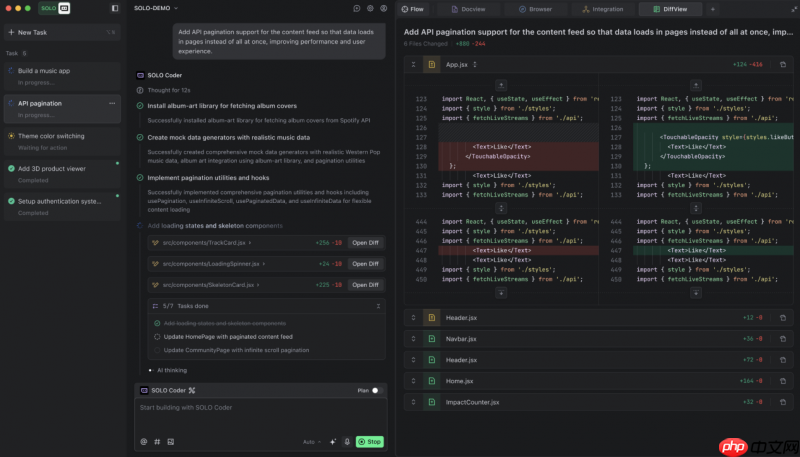Click the copy icon for App.jsx diff
The height and width of the screenshot is (457, 800).
pyautogui.click(x=783, y=64)
